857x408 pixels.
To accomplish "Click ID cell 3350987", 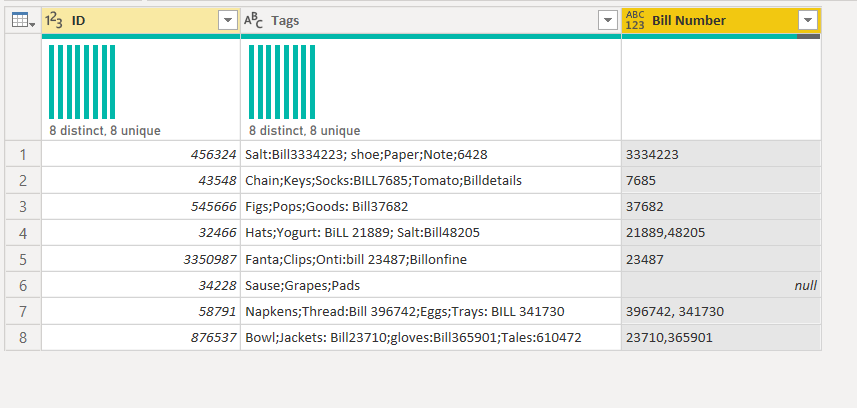I will 141,259.
